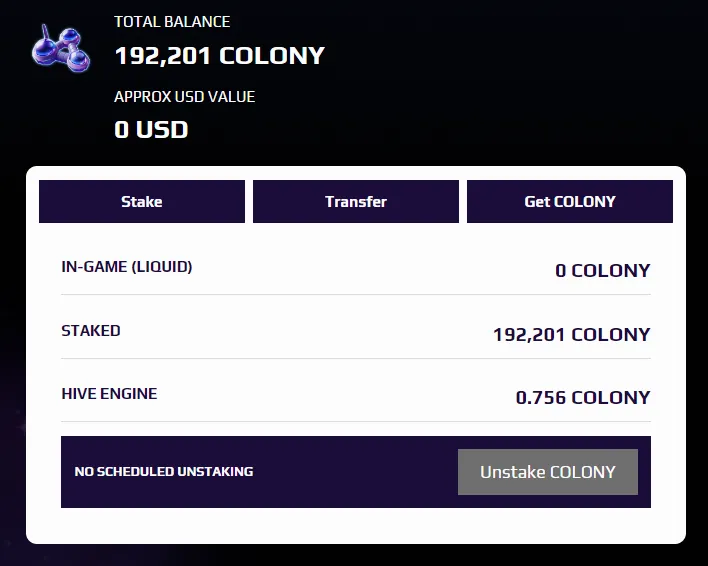Click the NO SCHEDULED UNSTAKING text
This screenshot has width=708, height=566.
tap(164, 472)
